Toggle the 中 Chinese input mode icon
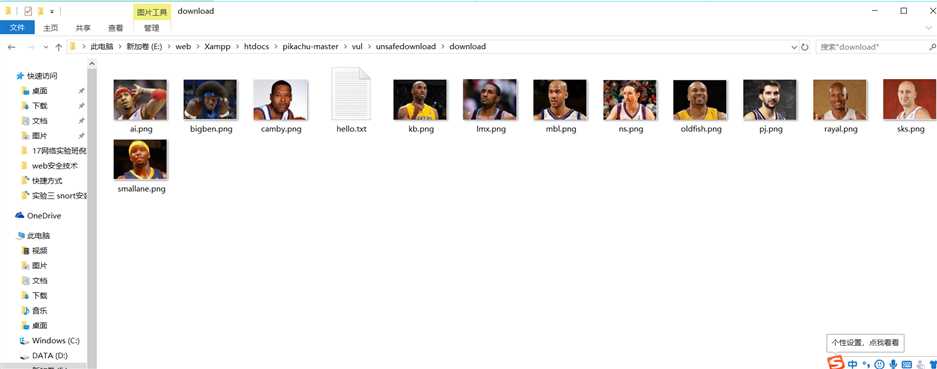Image resolution: width=937 pixels, height=369 pixels. [853, 364]
